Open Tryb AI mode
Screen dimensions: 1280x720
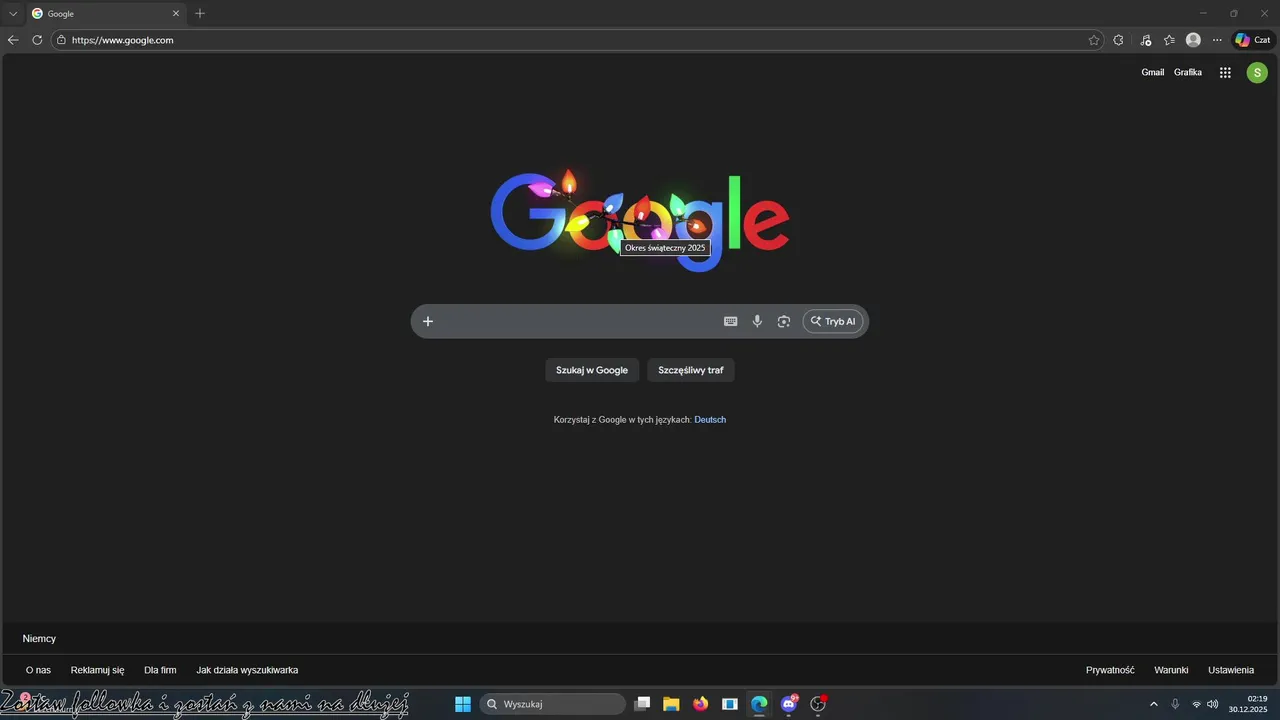pos(833,321)
